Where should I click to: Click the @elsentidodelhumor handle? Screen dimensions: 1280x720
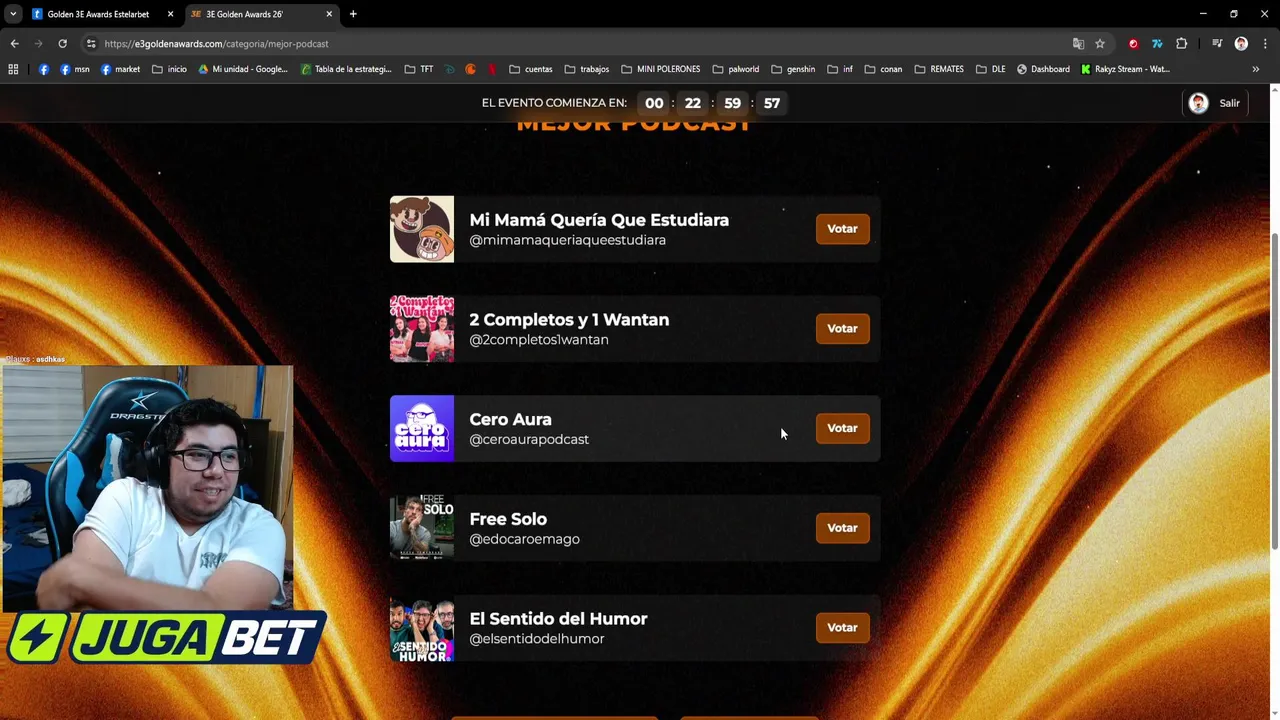pos(537,639)
